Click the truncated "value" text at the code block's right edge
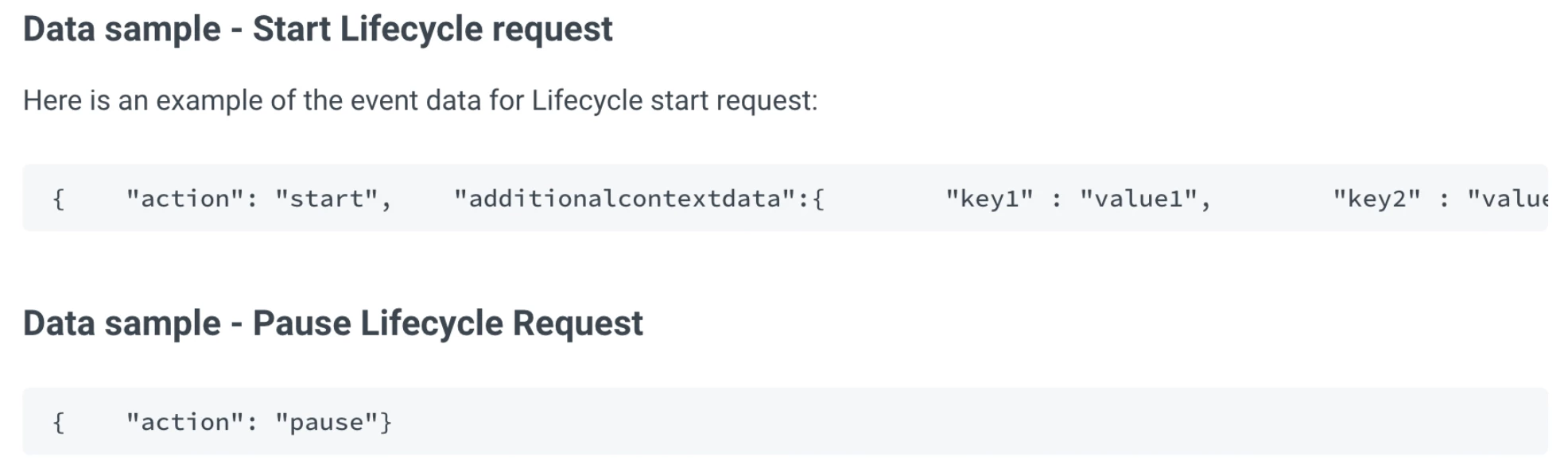 pos(1508,199)
